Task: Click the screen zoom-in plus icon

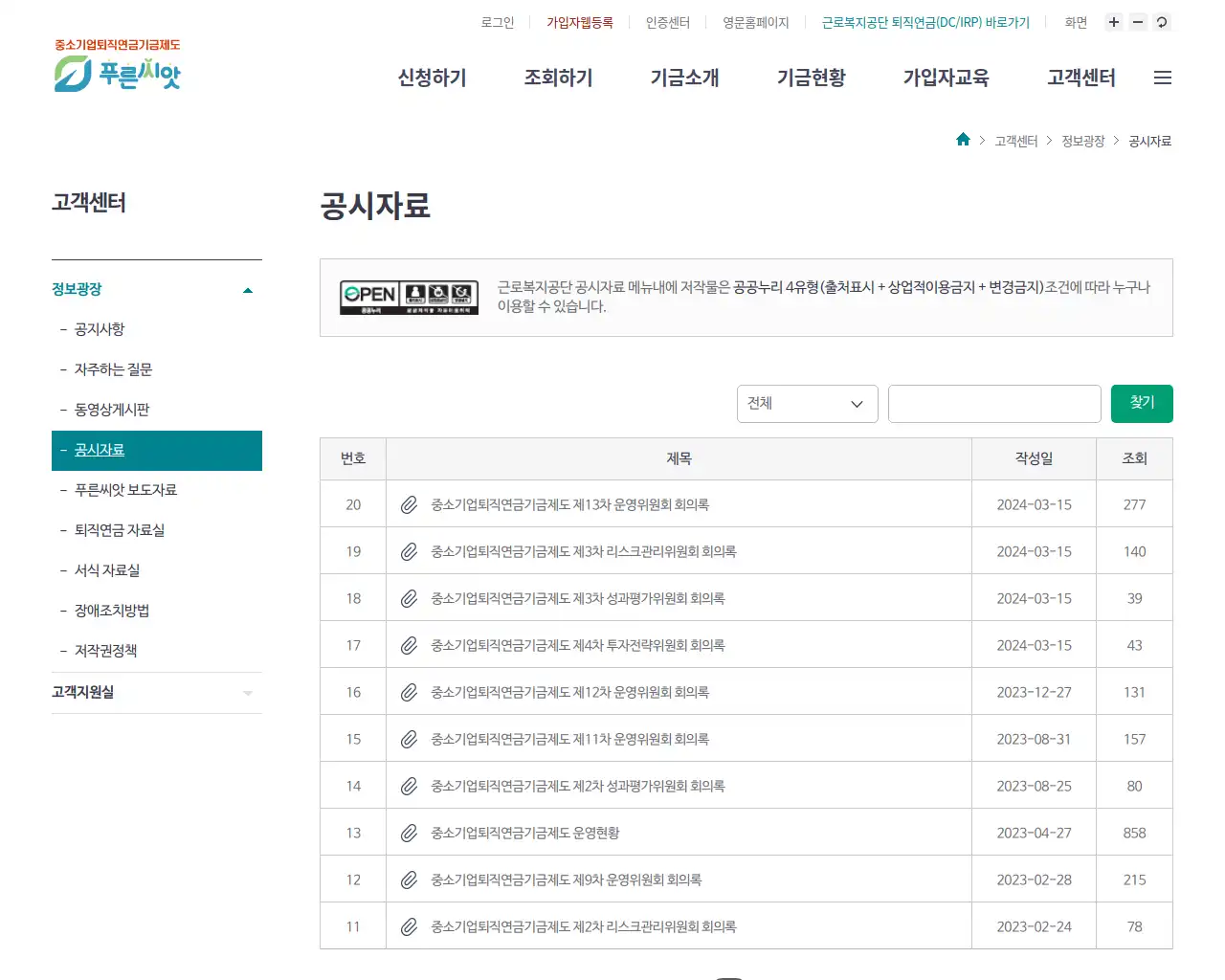Action: [x=1113, y=22]
